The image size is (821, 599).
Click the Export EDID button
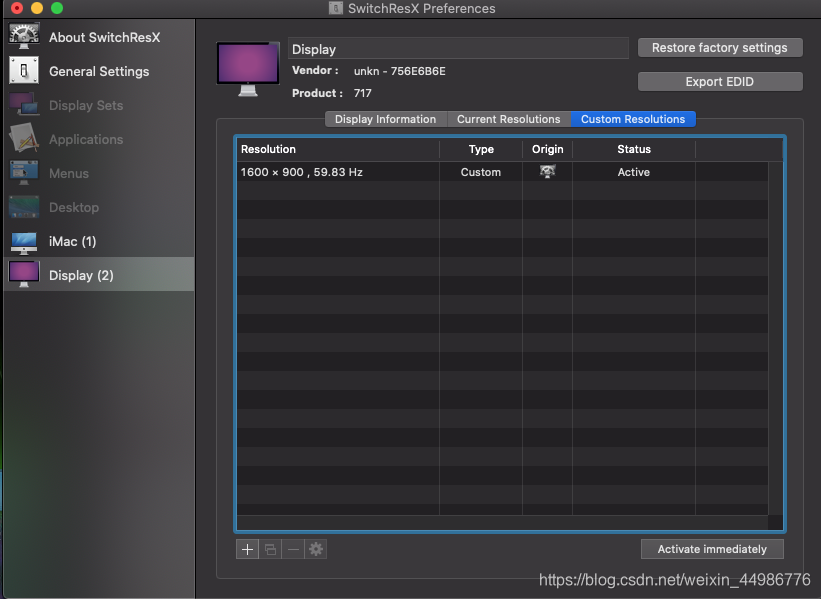pos(720,82)
